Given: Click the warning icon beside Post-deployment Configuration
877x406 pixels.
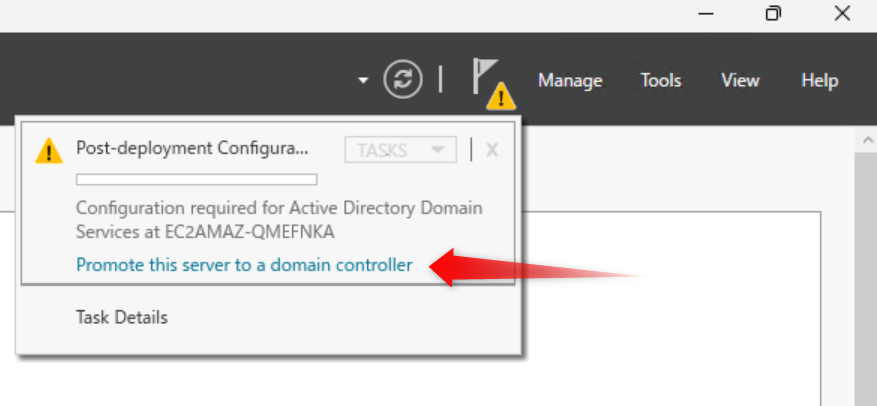Looking at the screenshot, I should [48, 151].
